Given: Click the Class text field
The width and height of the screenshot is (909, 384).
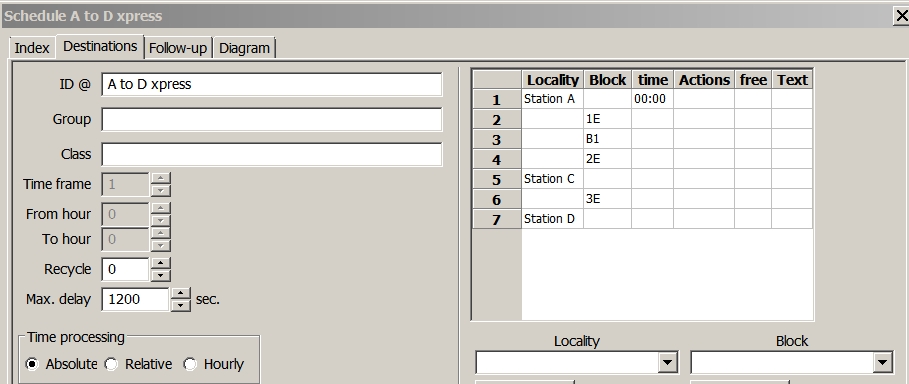Looking at the screenshot, I should click(272, 154).
